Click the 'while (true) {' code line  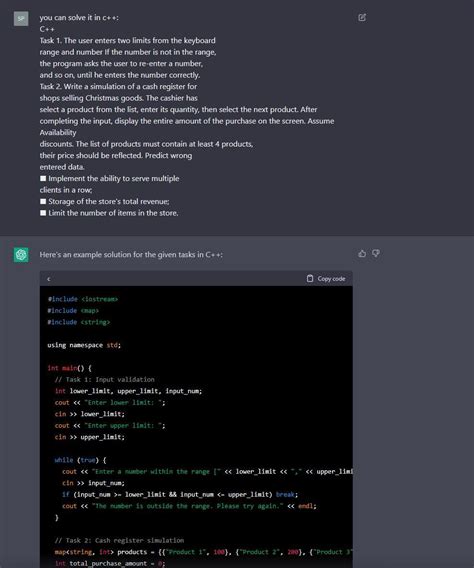point(80,460)
